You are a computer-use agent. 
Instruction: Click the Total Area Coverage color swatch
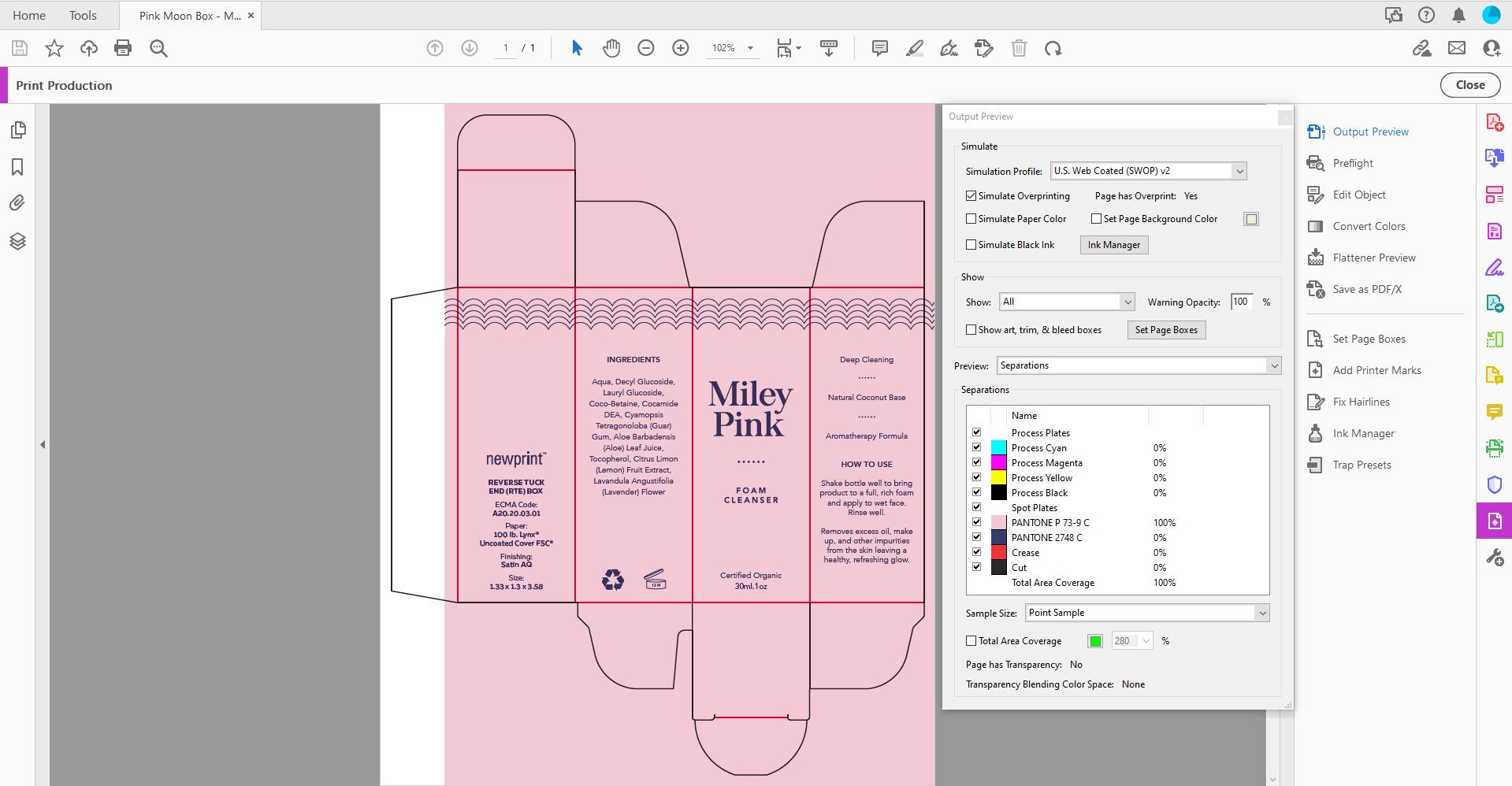pos(1094,640)
